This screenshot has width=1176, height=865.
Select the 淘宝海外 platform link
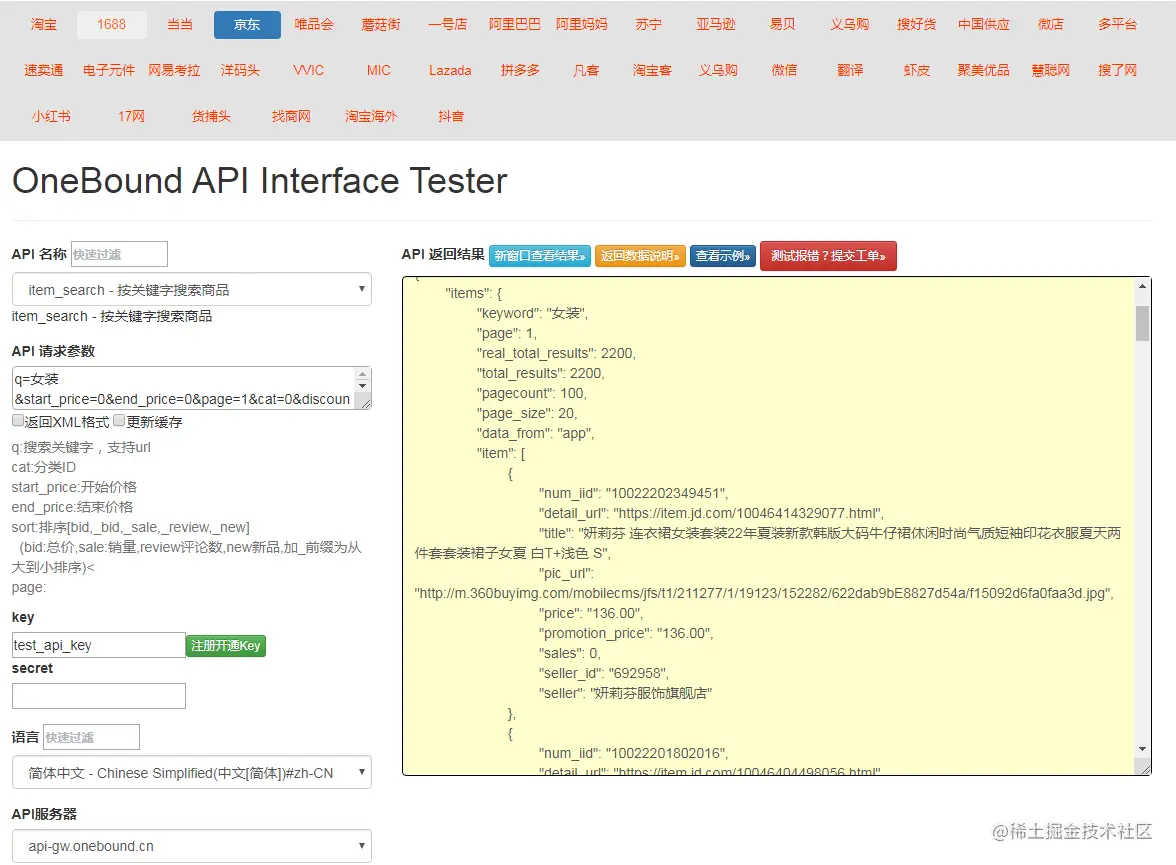click(371, 116)
